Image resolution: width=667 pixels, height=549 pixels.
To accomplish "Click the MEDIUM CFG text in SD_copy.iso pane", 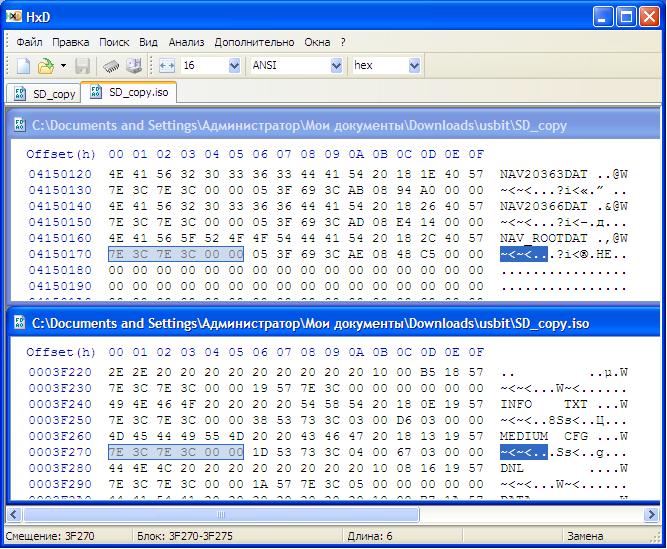I will 543,436.
